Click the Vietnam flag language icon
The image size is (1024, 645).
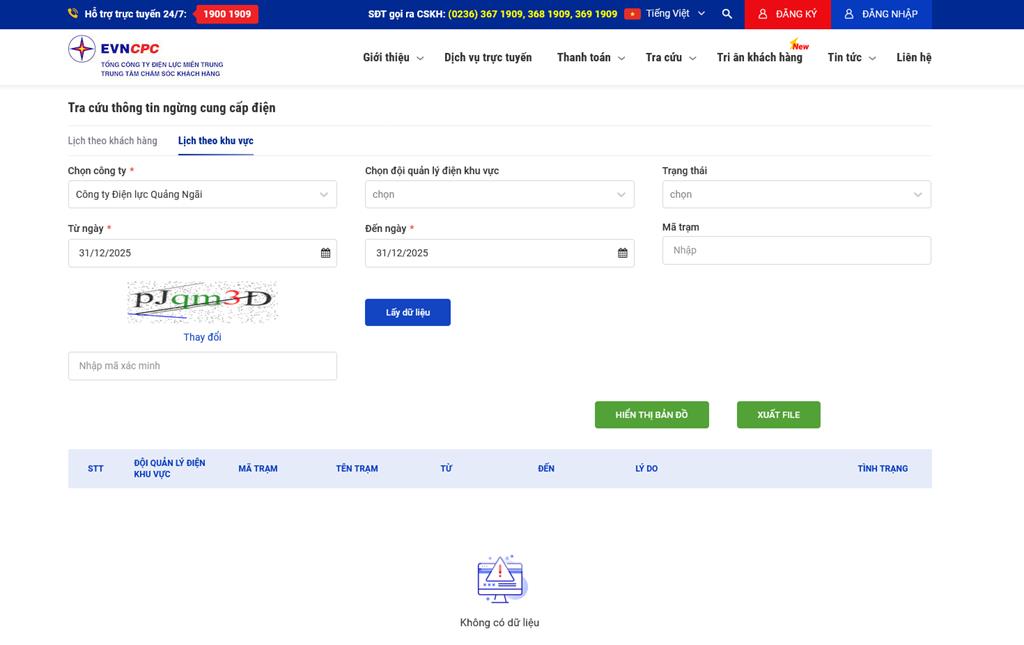click(632, 14)
